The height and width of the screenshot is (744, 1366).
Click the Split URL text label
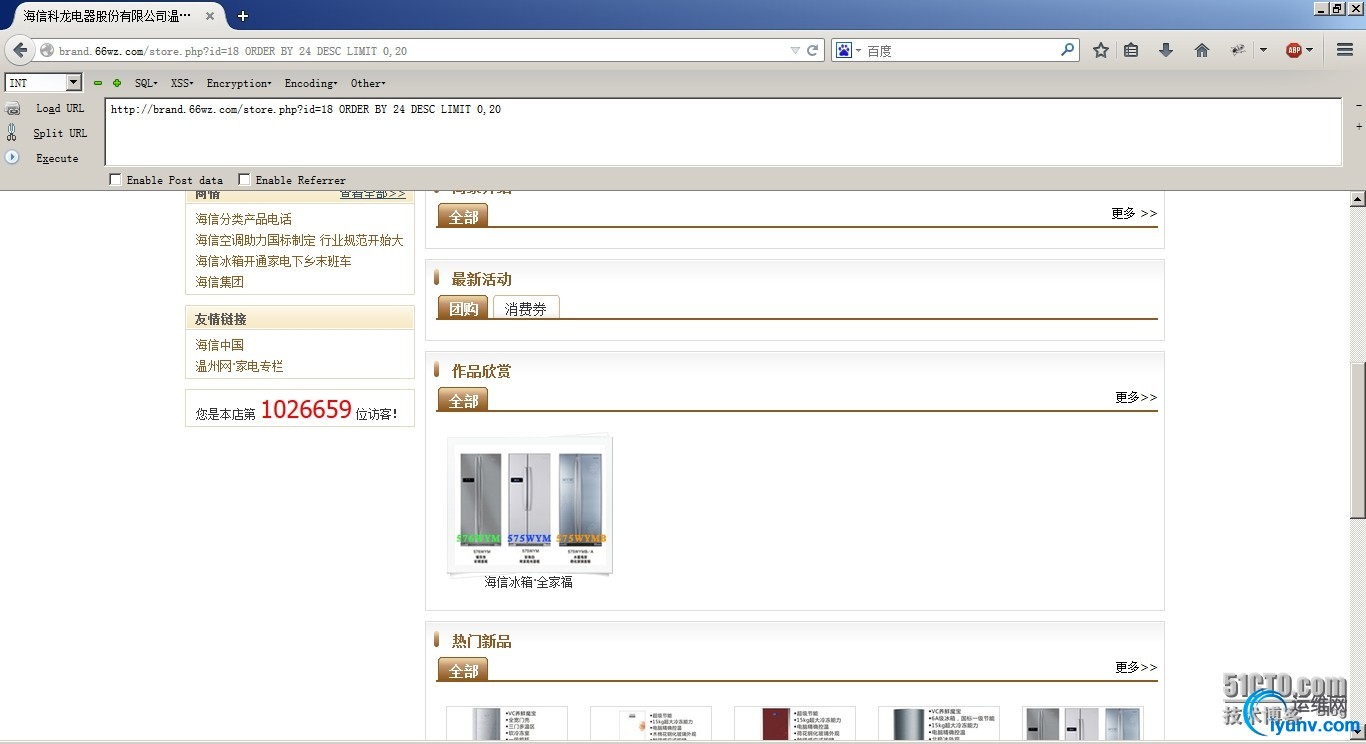tap(60, 133)
